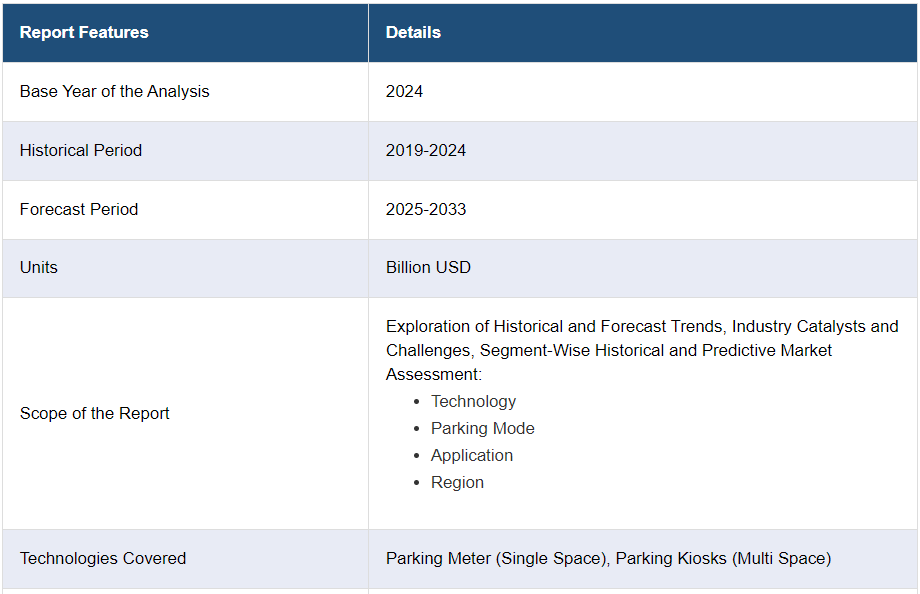Click the Report Features column header
Screen dimensions: 920x594
[x=84, y=32]
